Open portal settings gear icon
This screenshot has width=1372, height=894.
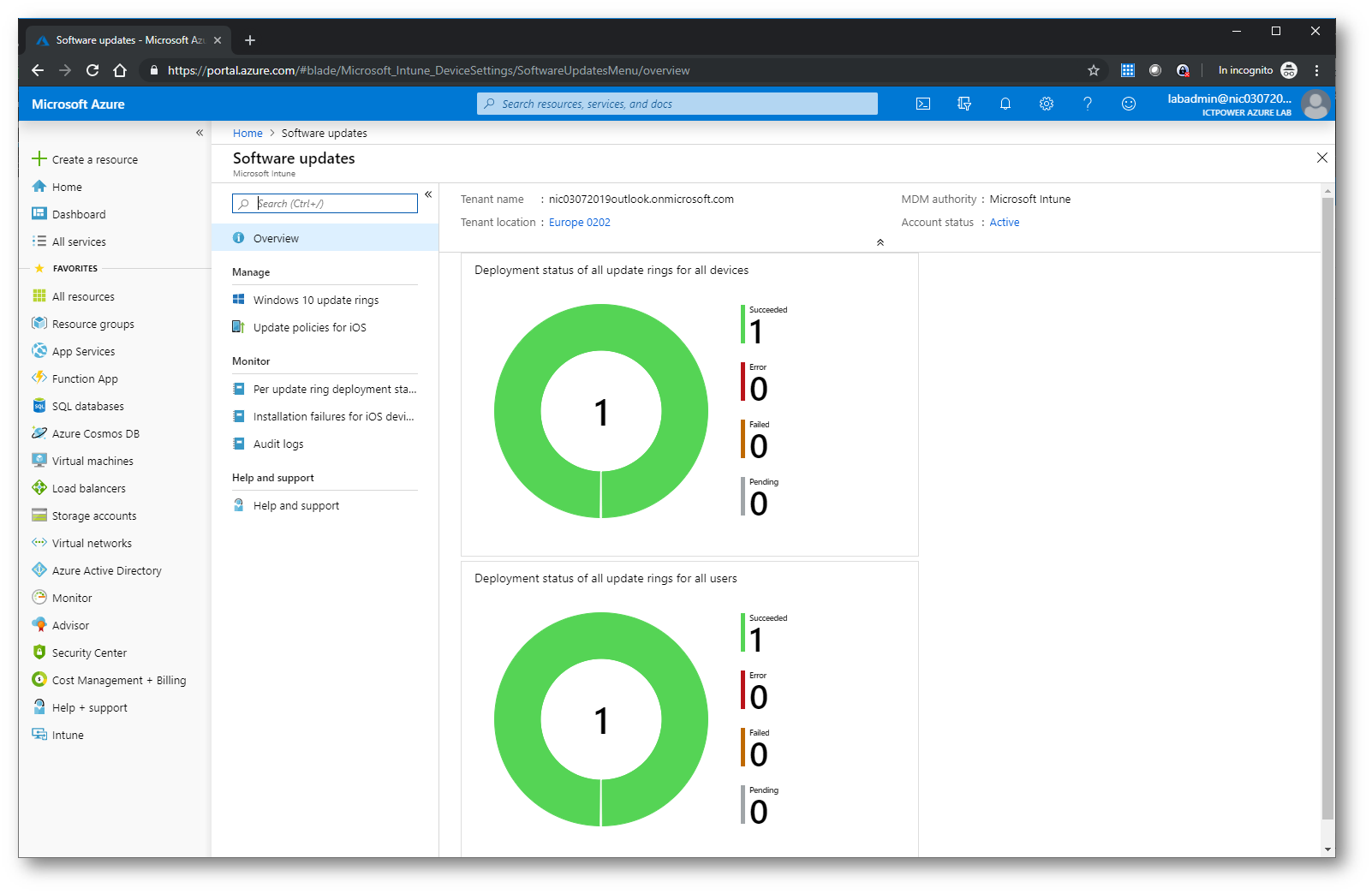[x=1047, y=104]
